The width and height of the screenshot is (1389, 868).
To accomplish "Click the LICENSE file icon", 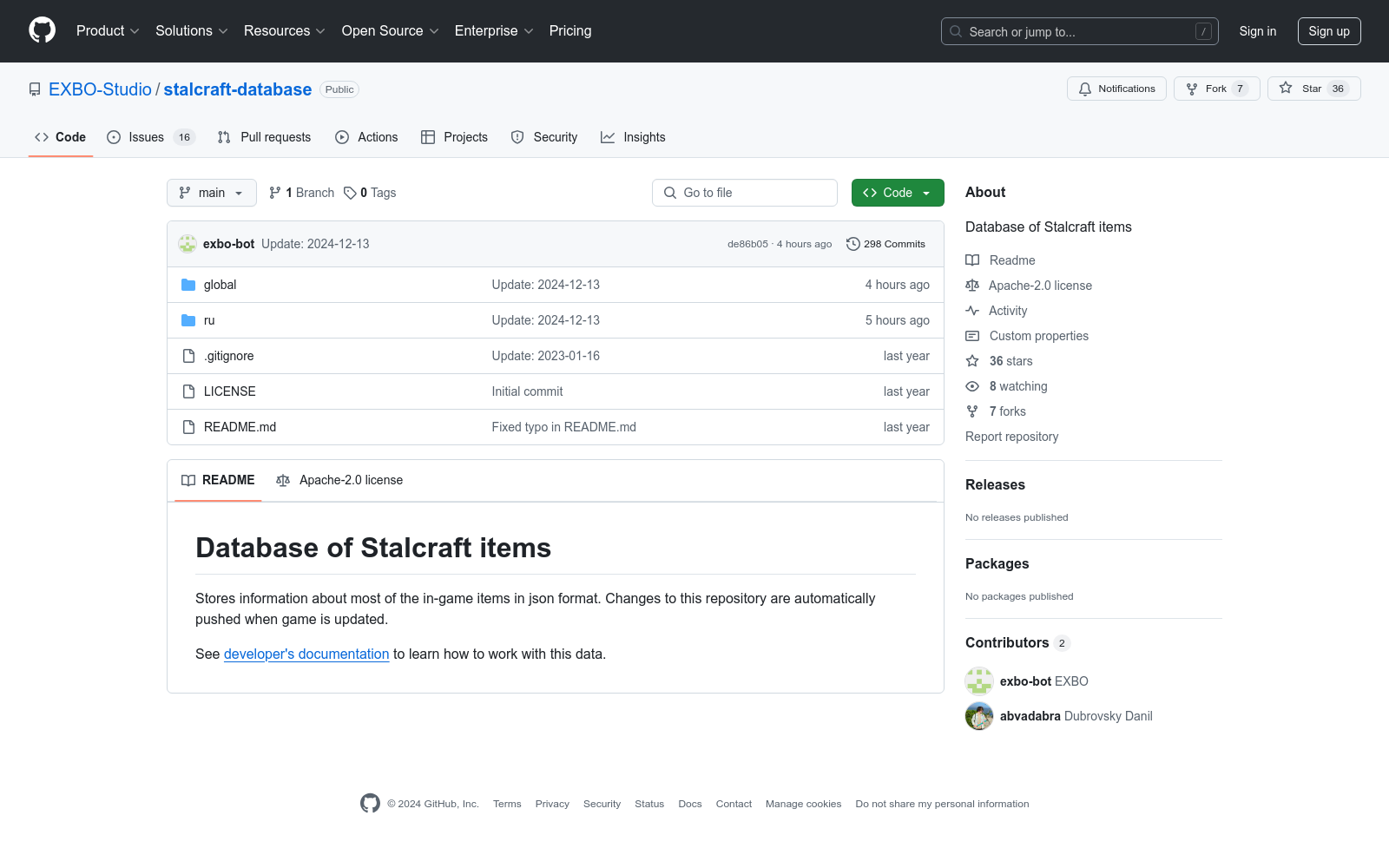I will coord(188,391).
